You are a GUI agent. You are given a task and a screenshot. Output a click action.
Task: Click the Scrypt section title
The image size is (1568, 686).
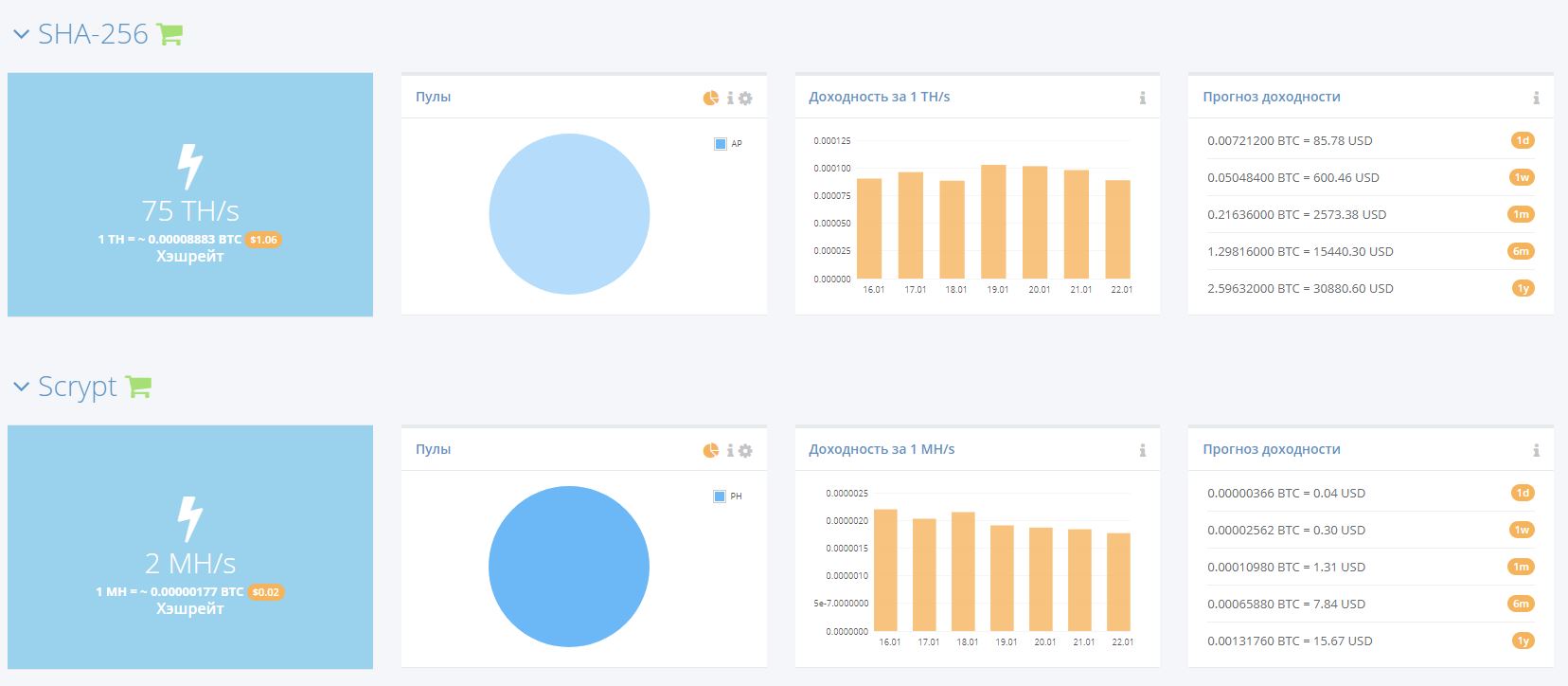pos(78,387)
